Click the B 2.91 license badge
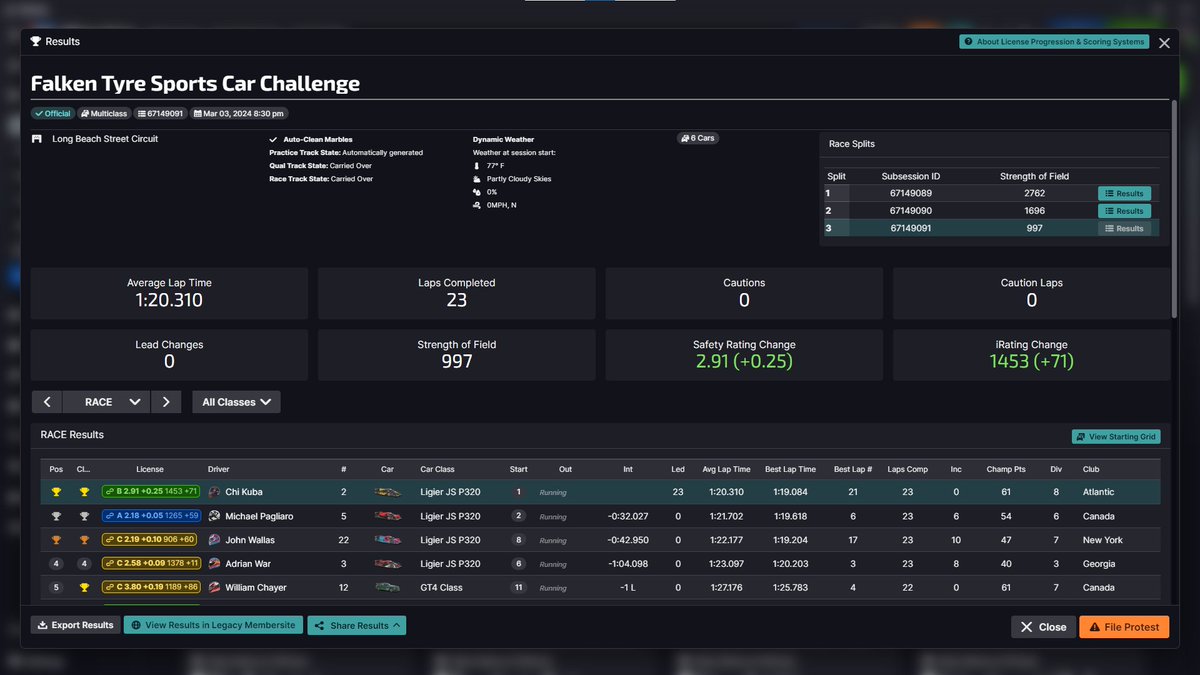The height and width of the screenshot is (675, 1200). click(x=150, y=492)
